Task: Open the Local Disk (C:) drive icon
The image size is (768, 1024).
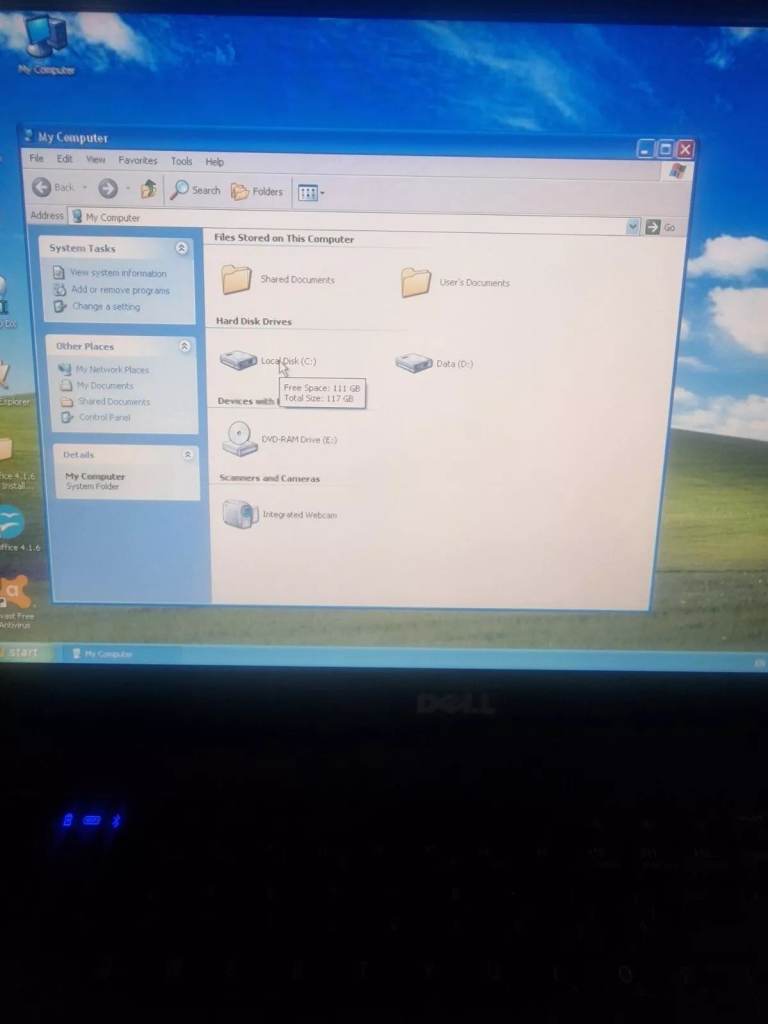Action: tap(239, 360)
